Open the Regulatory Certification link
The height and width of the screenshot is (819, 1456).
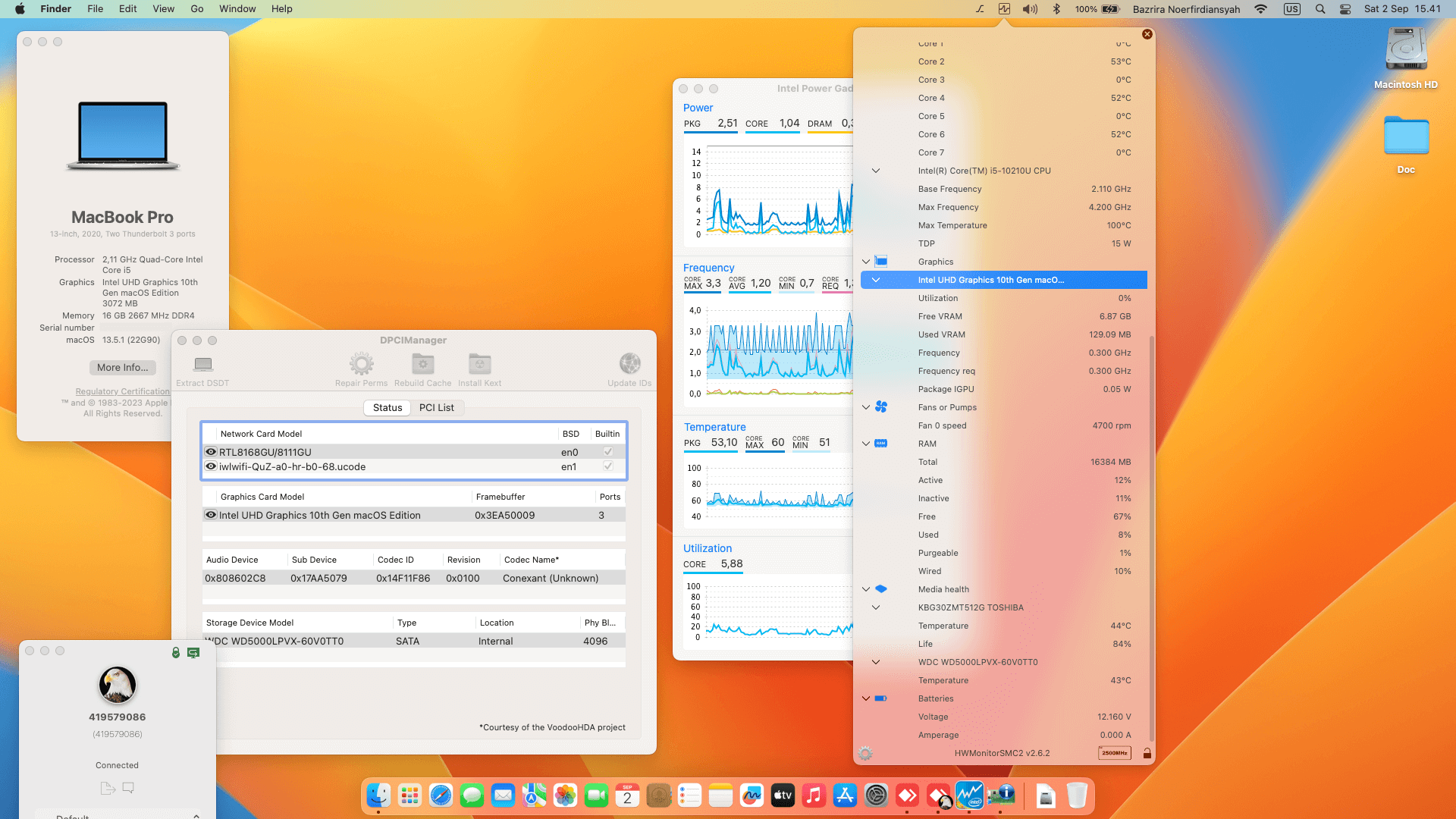tap(122, 391)
